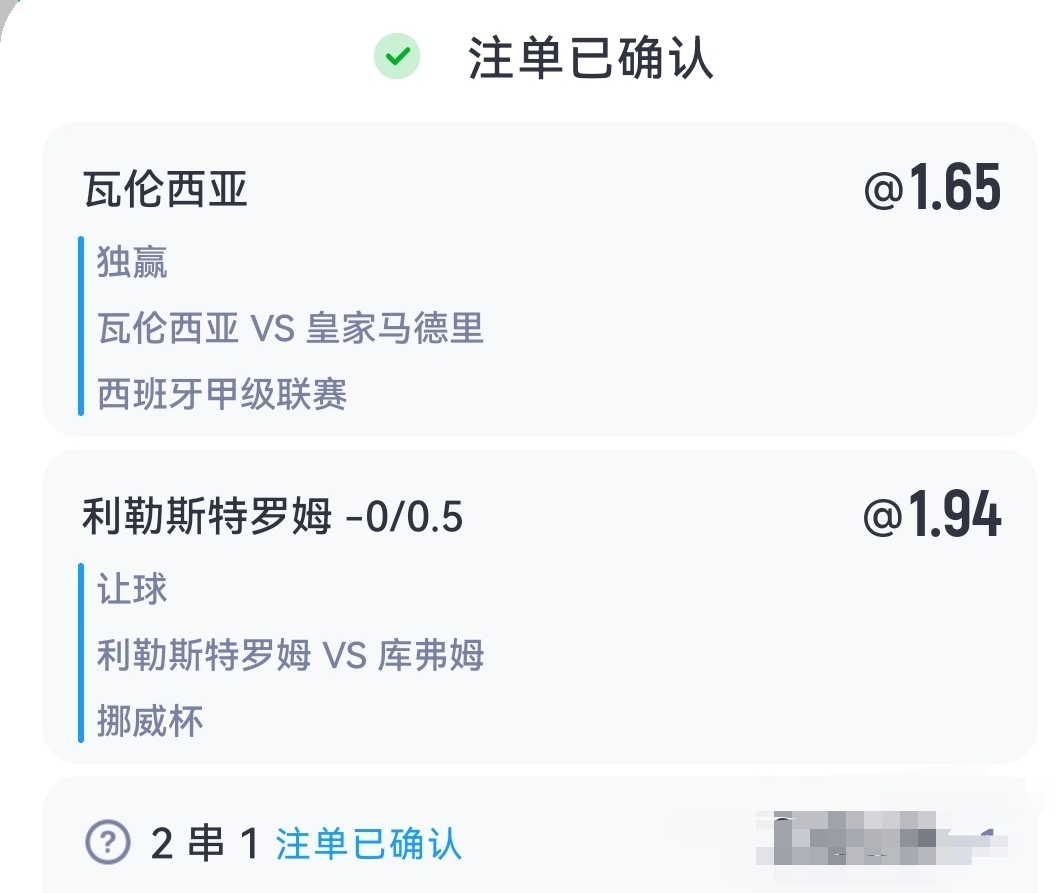Click the @1.65 odds value
The height and width of the screenshot is (893, 1056).
tap(932, 188)
